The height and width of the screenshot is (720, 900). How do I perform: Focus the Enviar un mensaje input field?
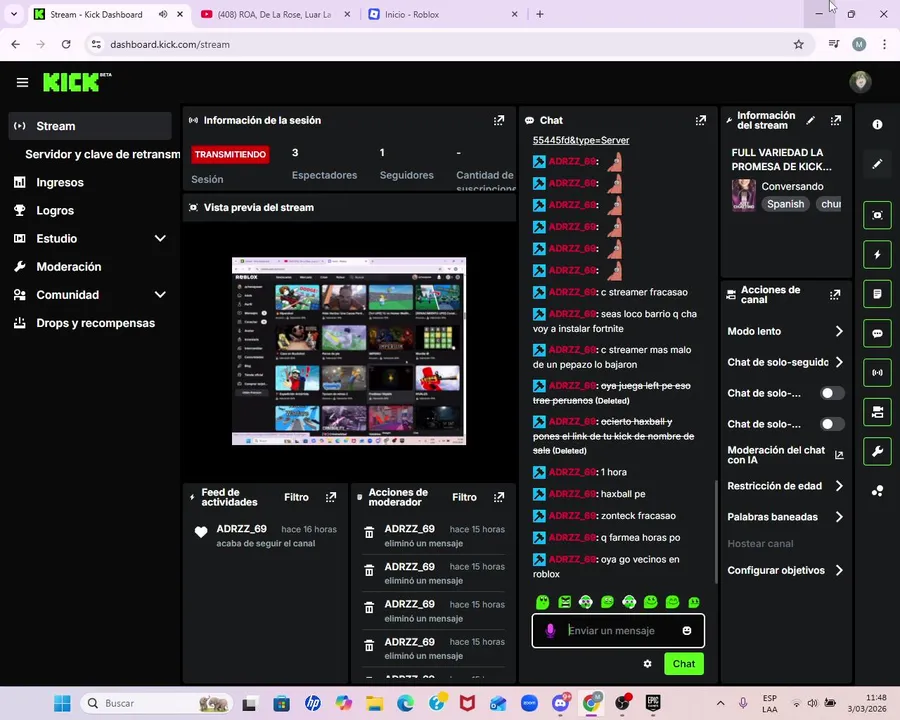coord(618,630)
